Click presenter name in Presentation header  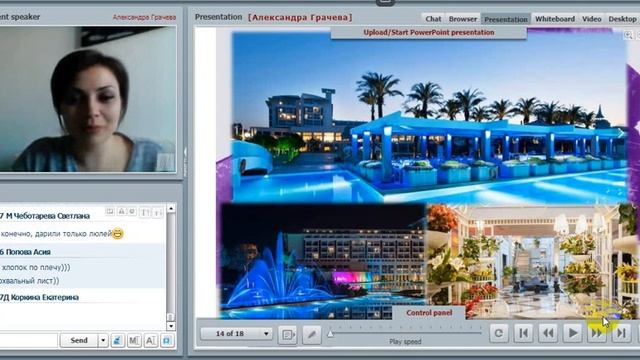[300, 17]
